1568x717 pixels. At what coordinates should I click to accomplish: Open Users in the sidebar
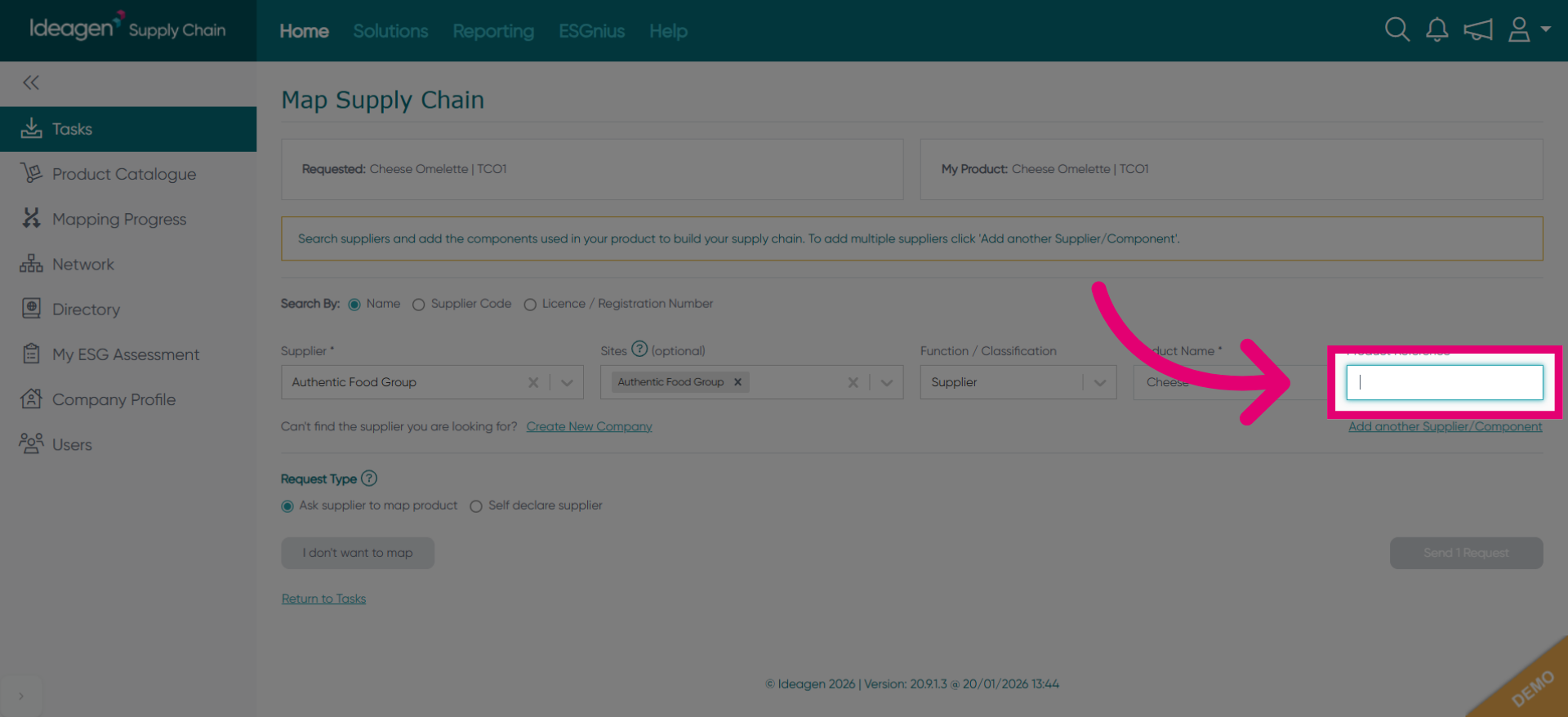(128, 444)
